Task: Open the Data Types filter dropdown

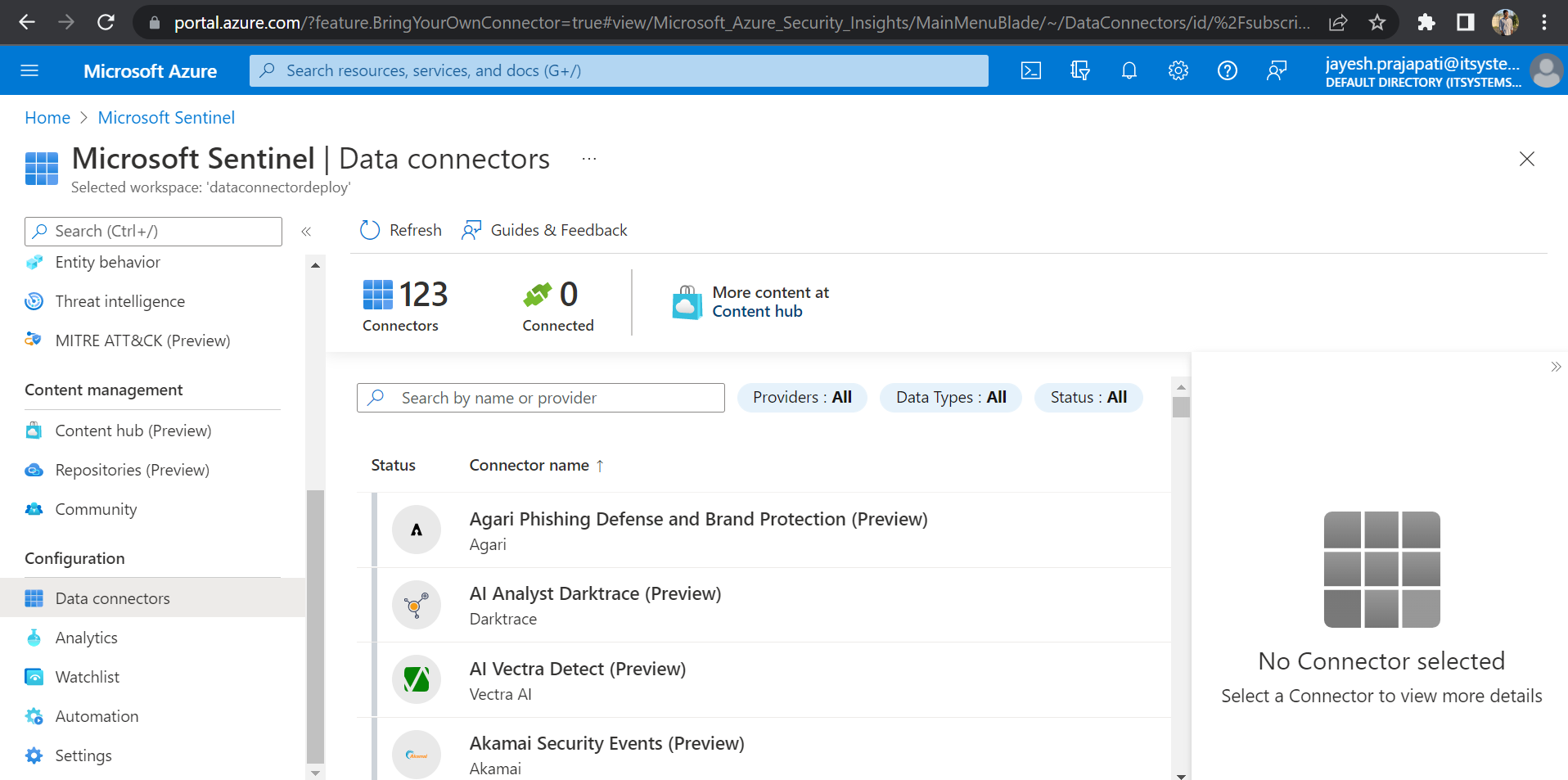Action: [951, 397]
